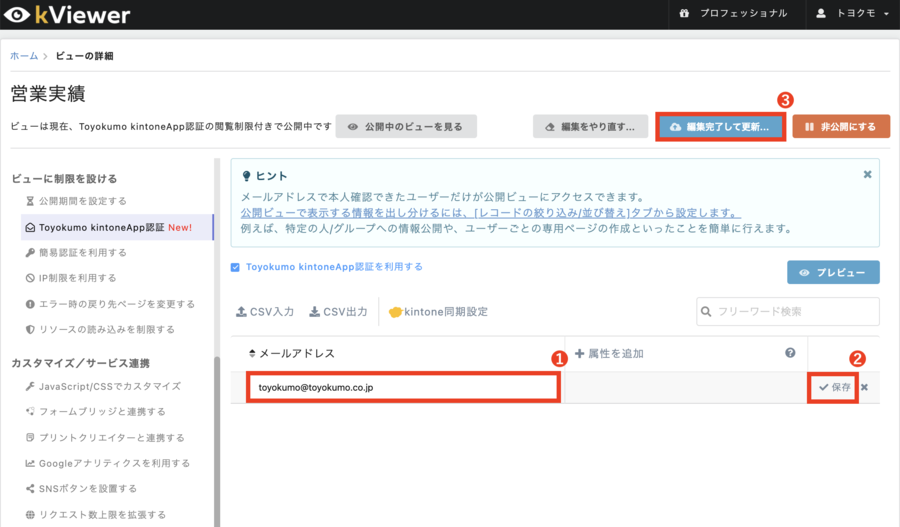Open the トヨクモ user dropdown

(853, 13)
